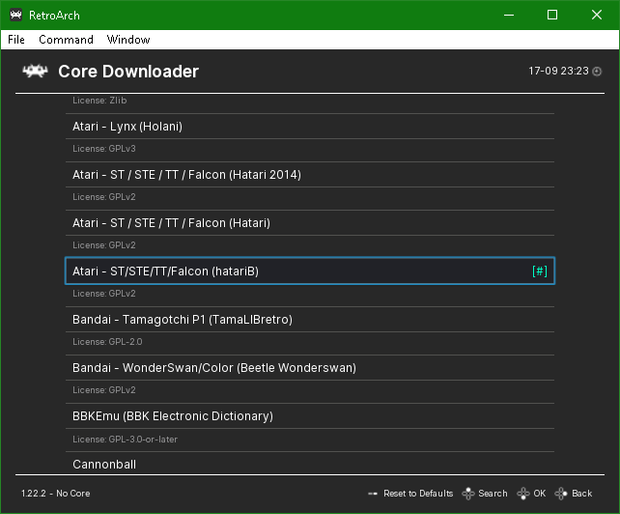Open the Command menu
The height and width of the screenshot is (514, 620).
click(x=66, y=40)
